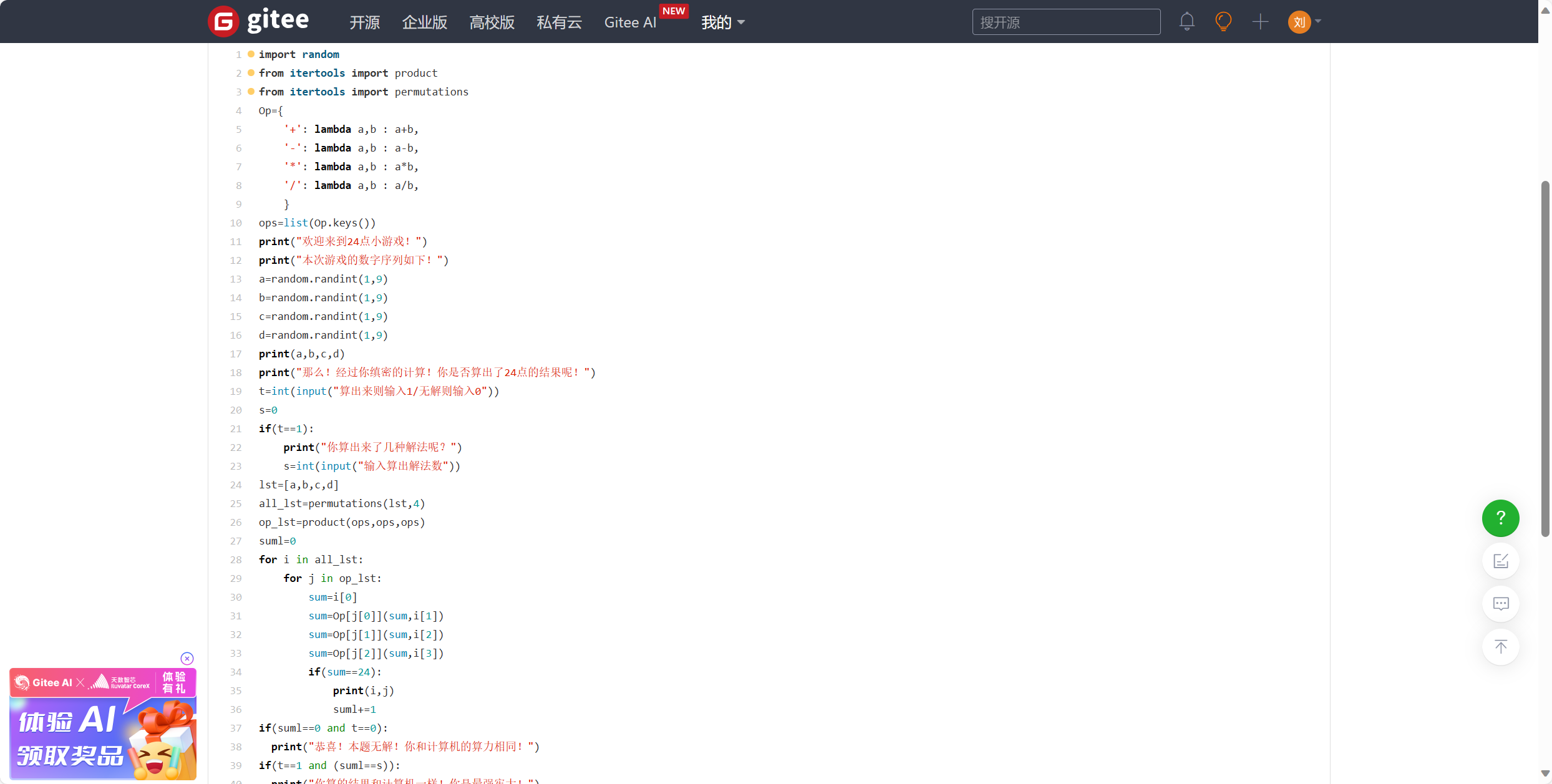Click the green help question button

1500,518
